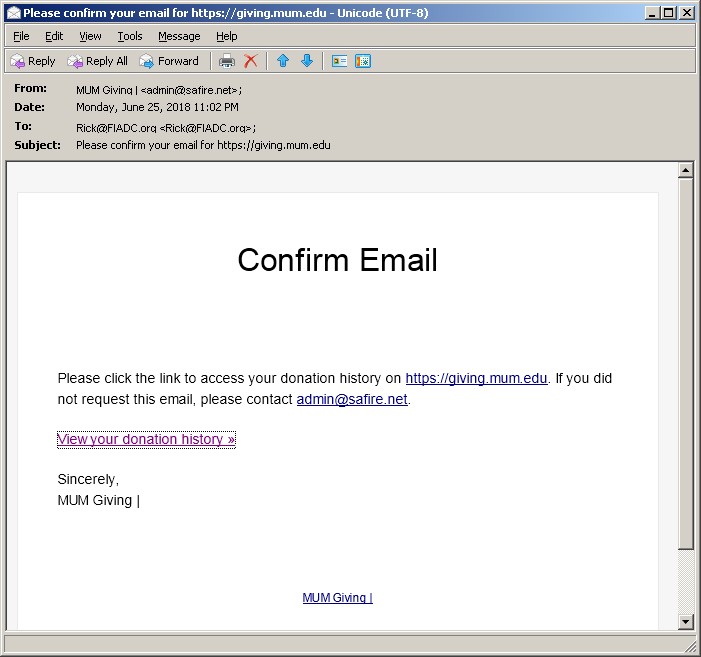Open the Edit menu
The height and width of the screenshot is (657, 701).
coord(54,36)
